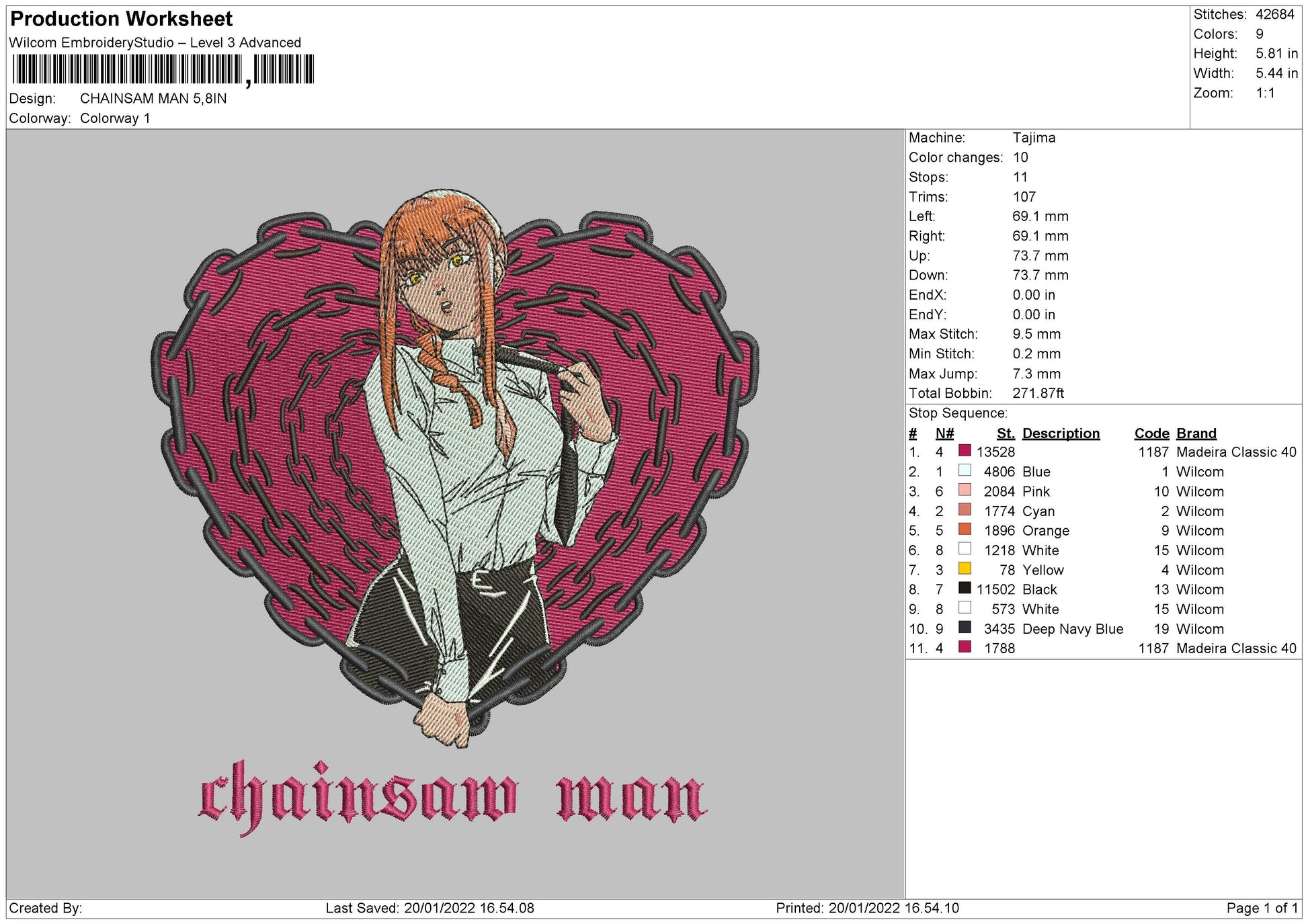Click the 11502 stitch count for Black

pyautogui.click(x=995, y=589)
